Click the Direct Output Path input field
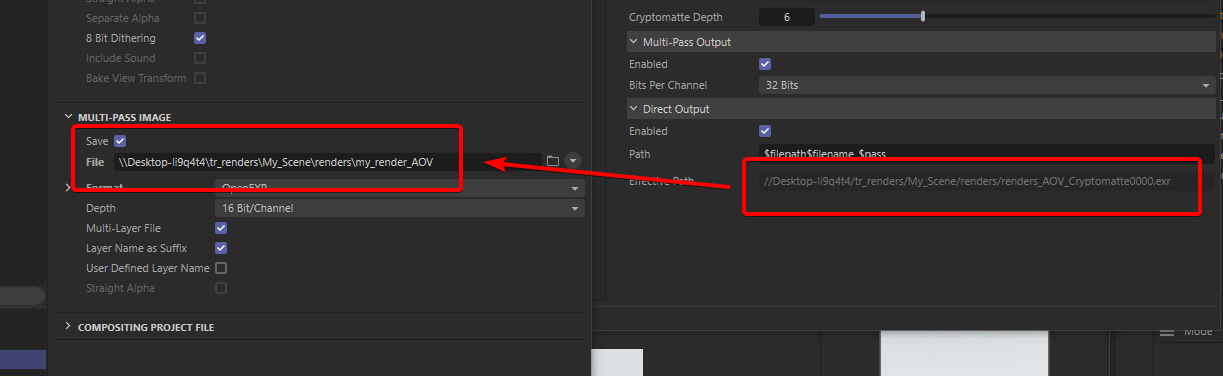 (x=987, y=153)
